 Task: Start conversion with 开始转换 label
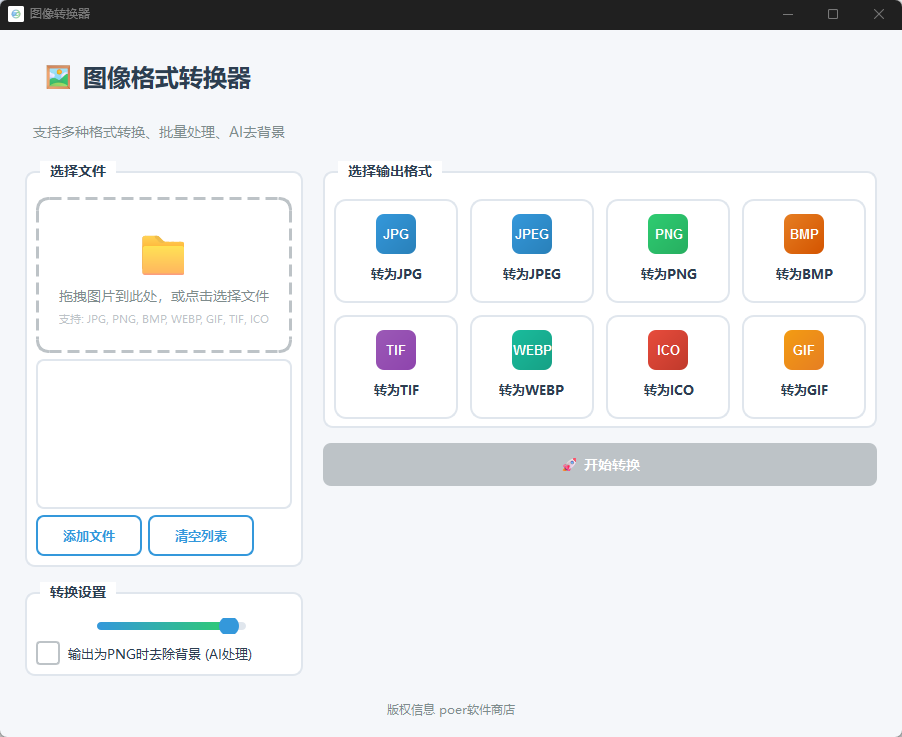pyautogui.click(x=612, y=465)
